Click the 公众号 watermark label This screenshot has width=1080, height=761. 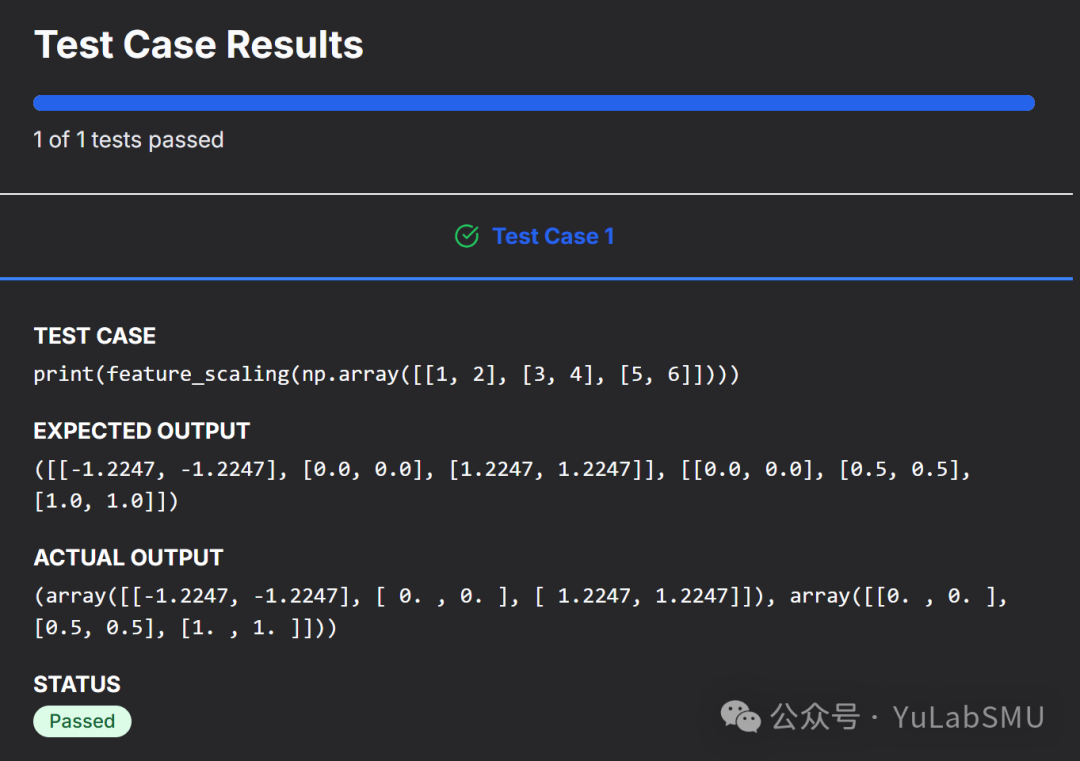(815, 717)
